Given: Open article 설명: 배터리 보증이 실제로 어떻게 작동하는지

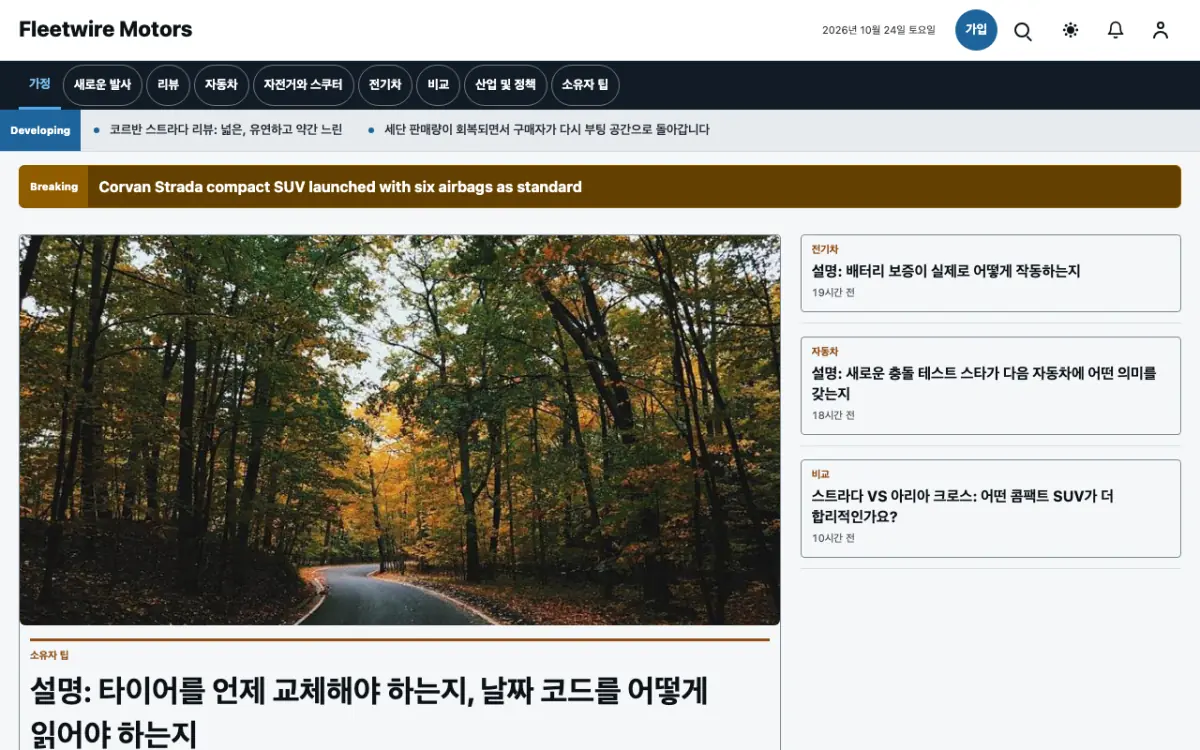Looking at the screenshot, I should coord(946,271).
